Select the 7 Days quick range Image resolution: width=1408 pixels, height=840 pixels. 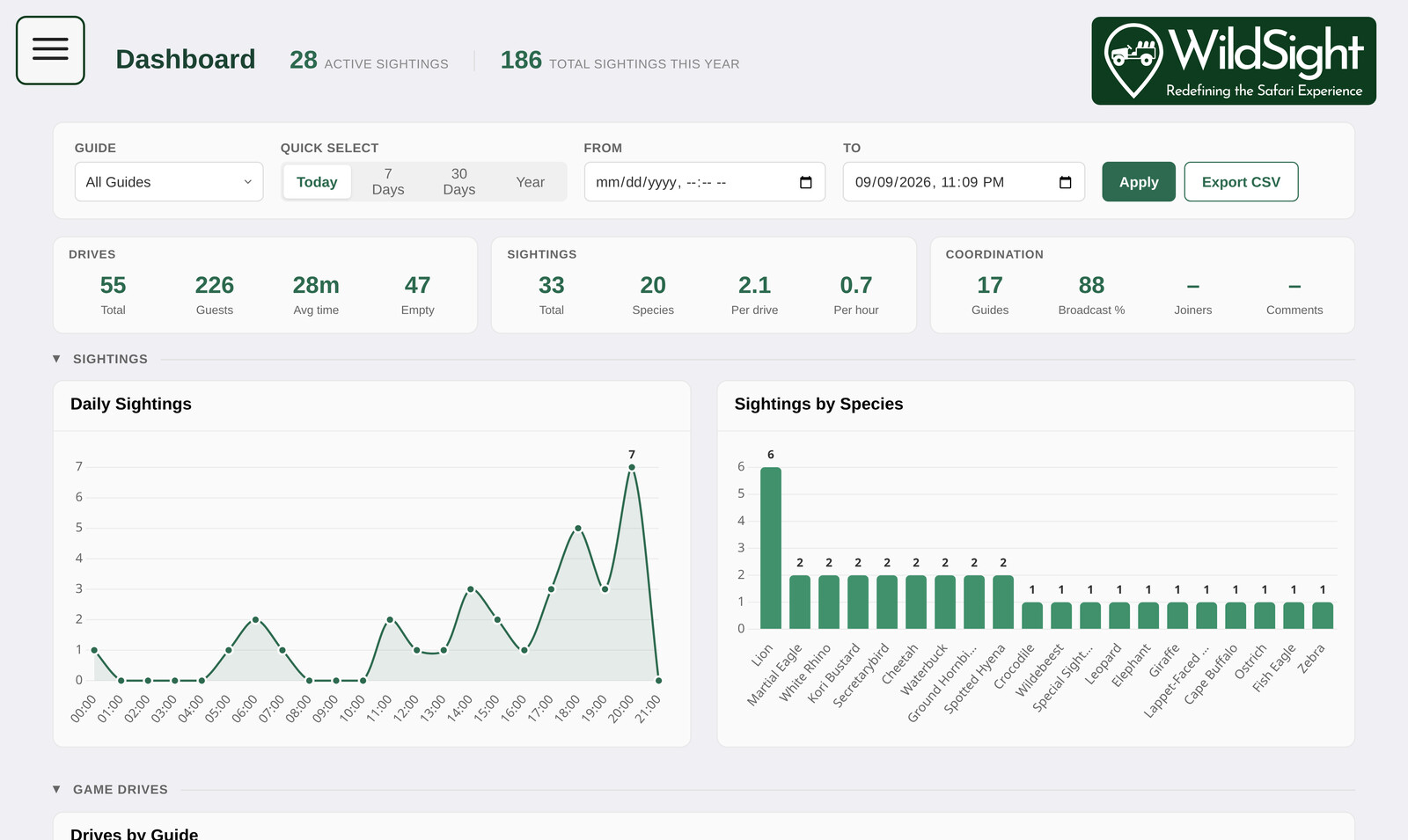tap(388, 182)
